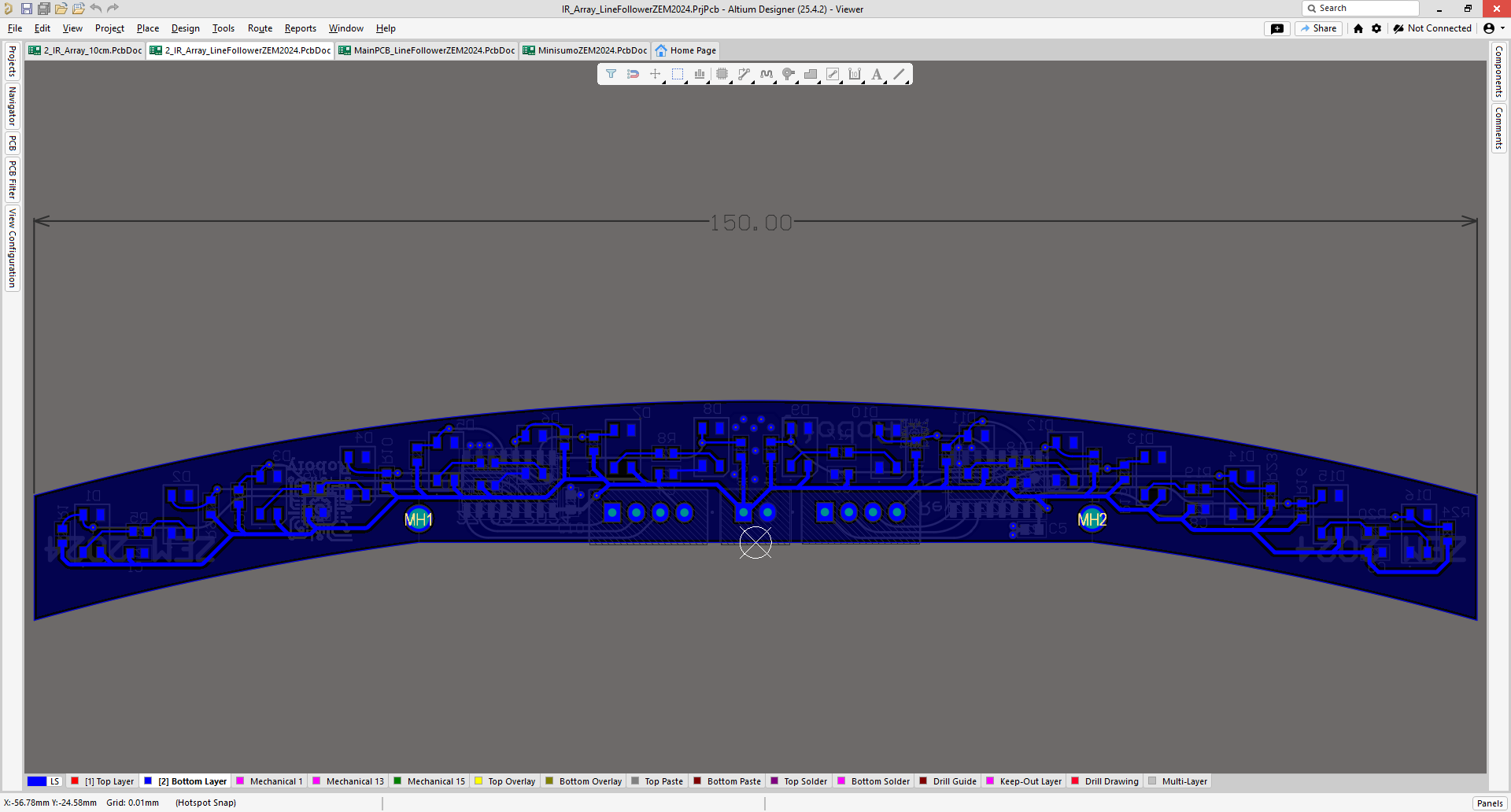
Task: Select the Top Overlay layer tab
Action: (504, 781)
